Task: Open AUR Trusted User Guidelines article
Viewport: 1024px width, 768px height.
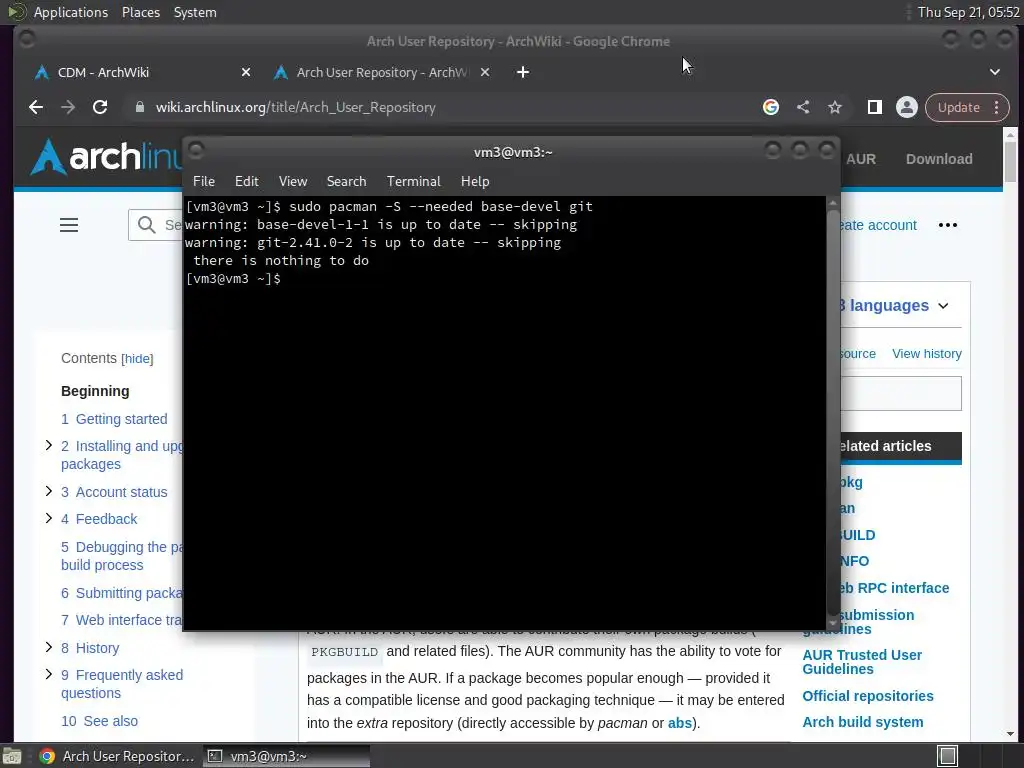Action: 862,662
